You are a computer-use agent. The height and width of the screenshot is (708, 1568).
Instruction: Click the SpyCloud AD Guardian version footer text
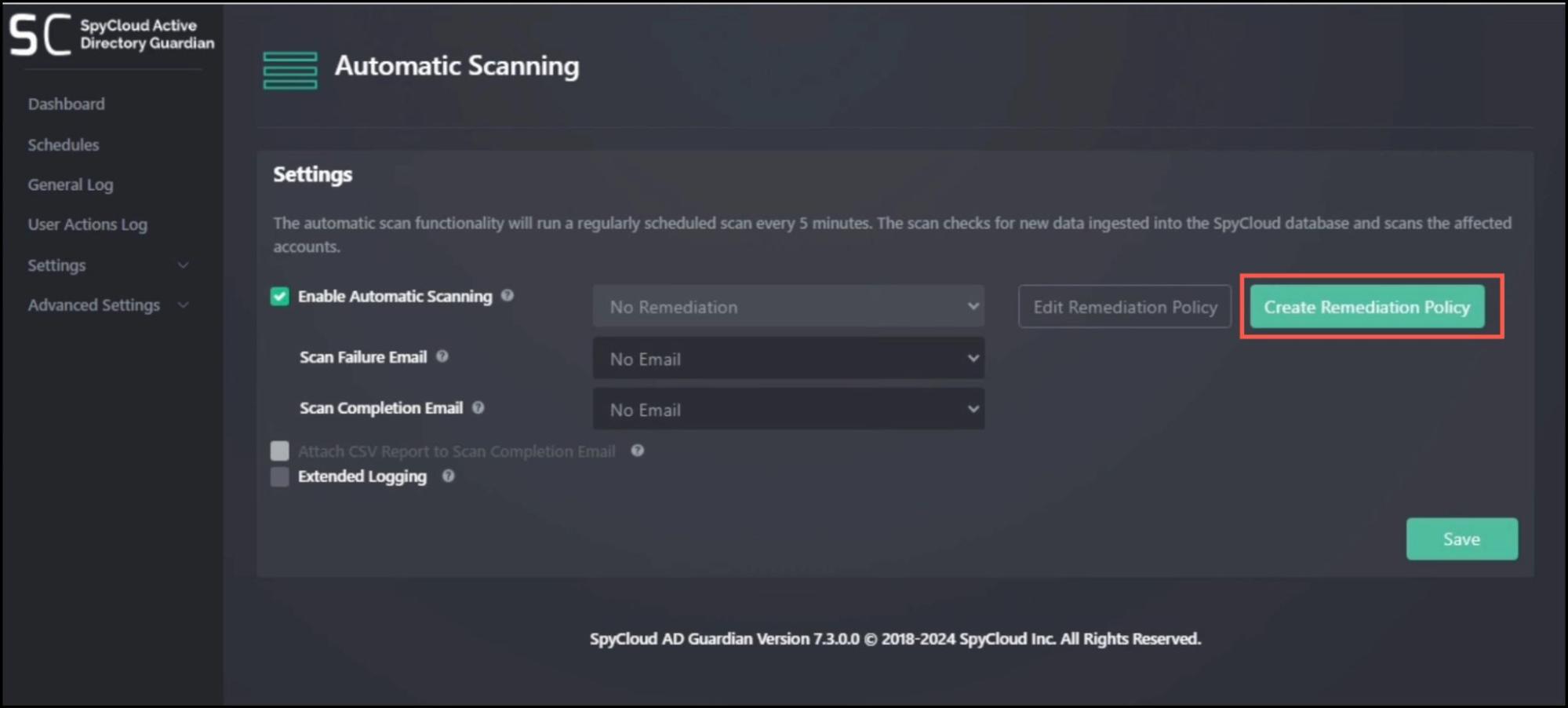tap(895, 639)
